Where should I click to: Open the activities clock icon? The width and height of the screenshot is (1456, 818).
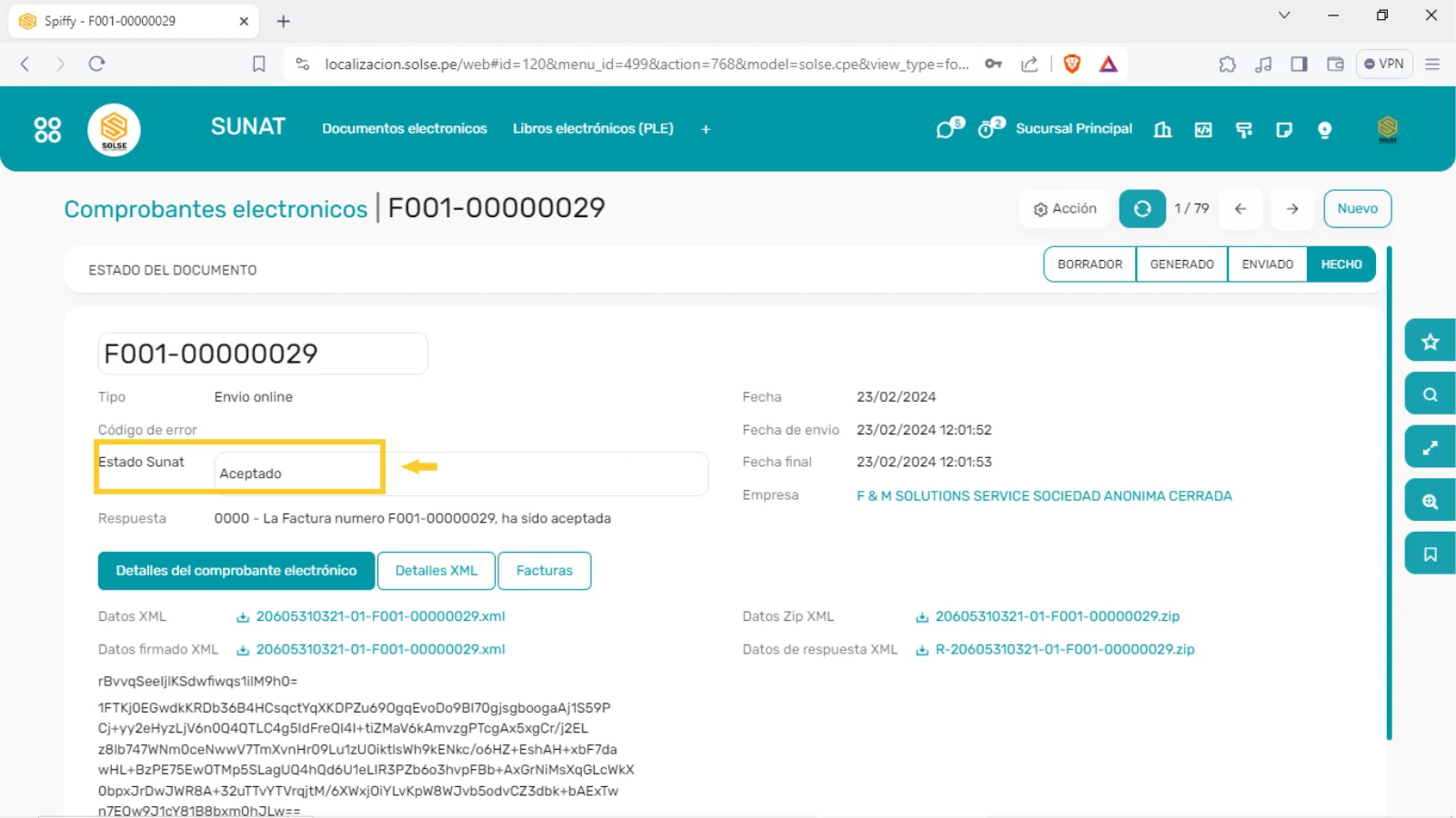click(989, 129)
